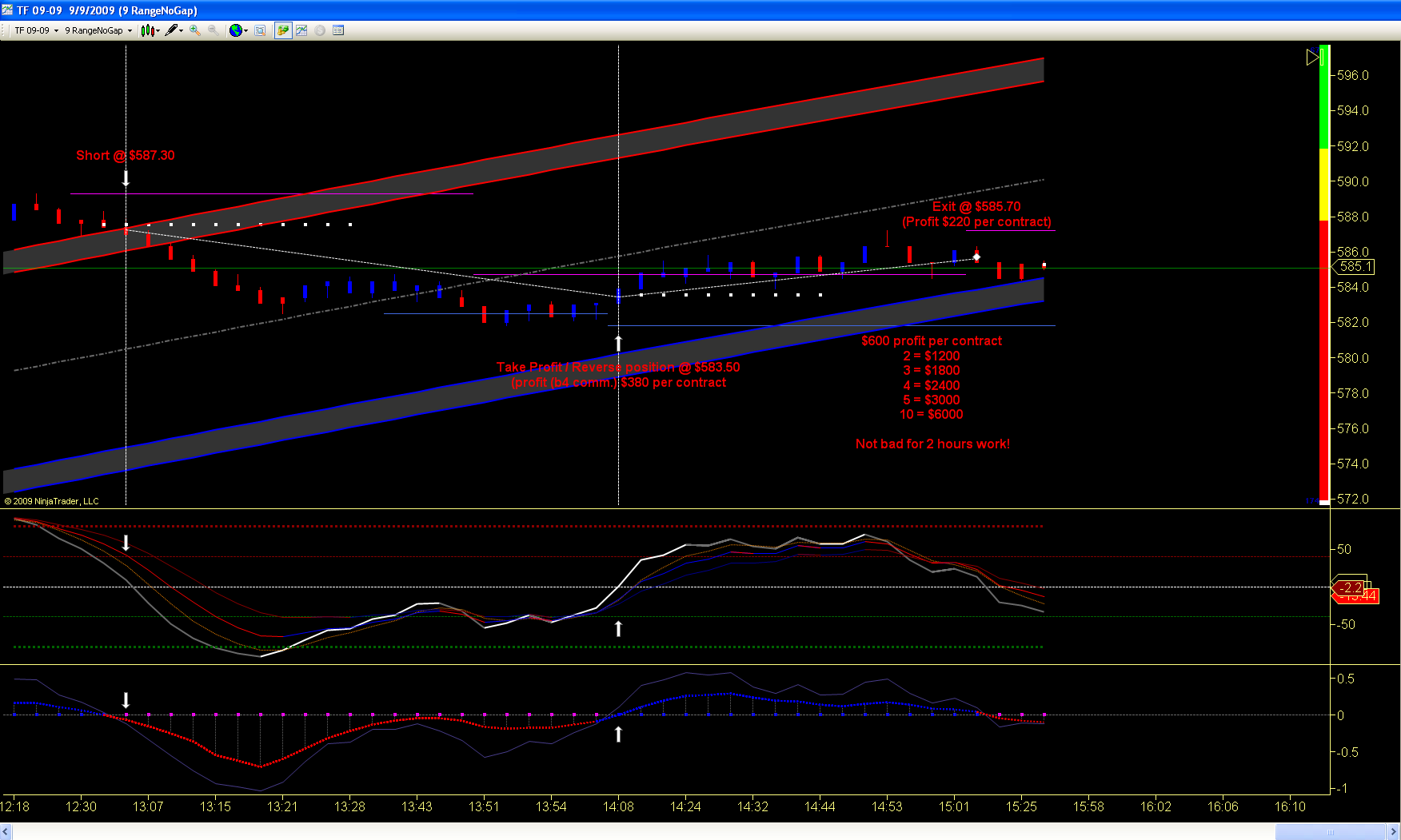Click the zoom in magnifier icon
Screen dimensions: 1401x840
coord(195,30)
